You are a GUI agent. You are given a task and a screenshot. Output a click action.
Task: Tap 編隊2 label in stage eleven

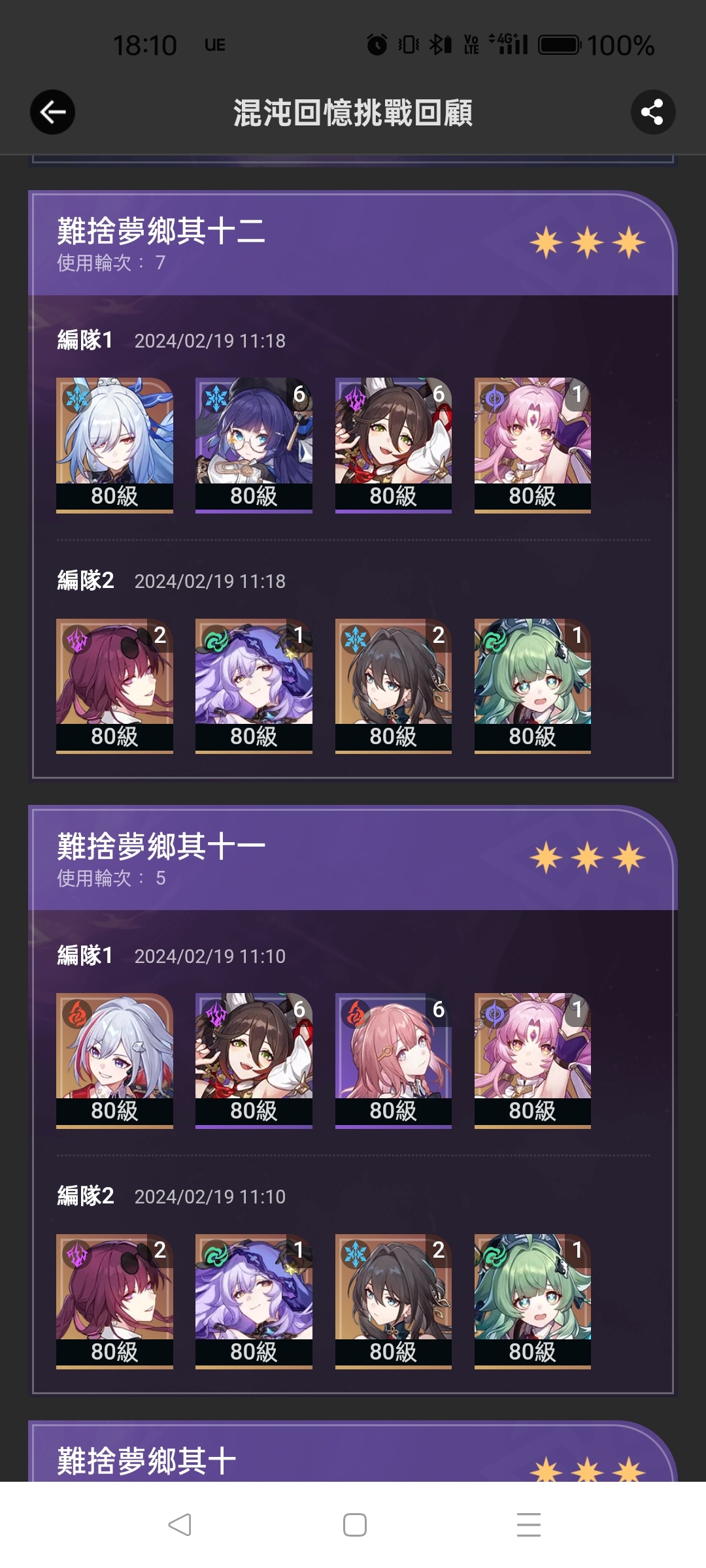[x=86, y=1196]
